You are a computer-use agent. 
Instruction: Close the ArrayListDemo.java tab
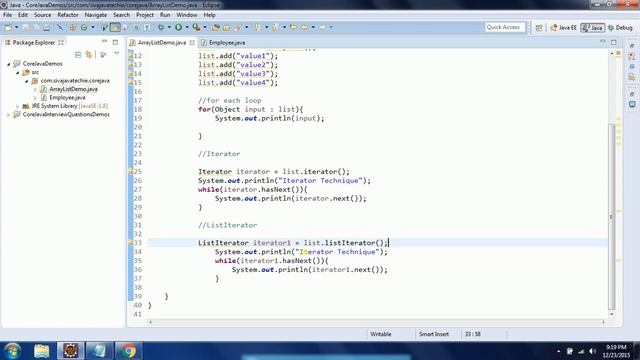coord(192,42)
